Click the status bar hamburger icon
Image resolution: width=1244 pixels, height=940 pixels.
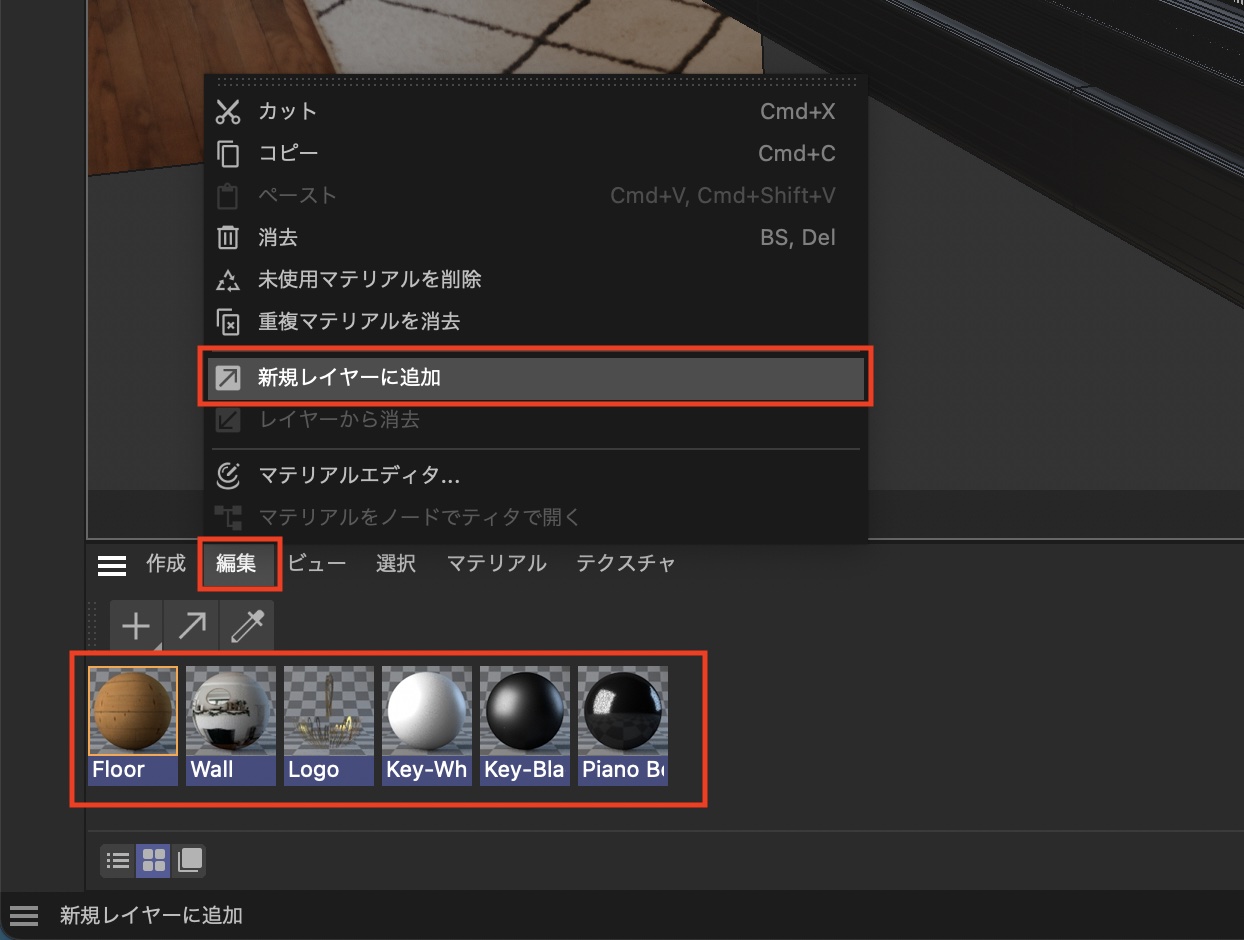24,915
